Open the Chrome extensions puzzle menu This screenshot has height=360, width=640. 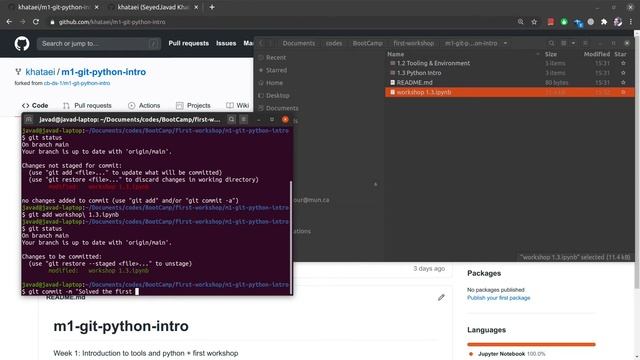coord(604,22)
